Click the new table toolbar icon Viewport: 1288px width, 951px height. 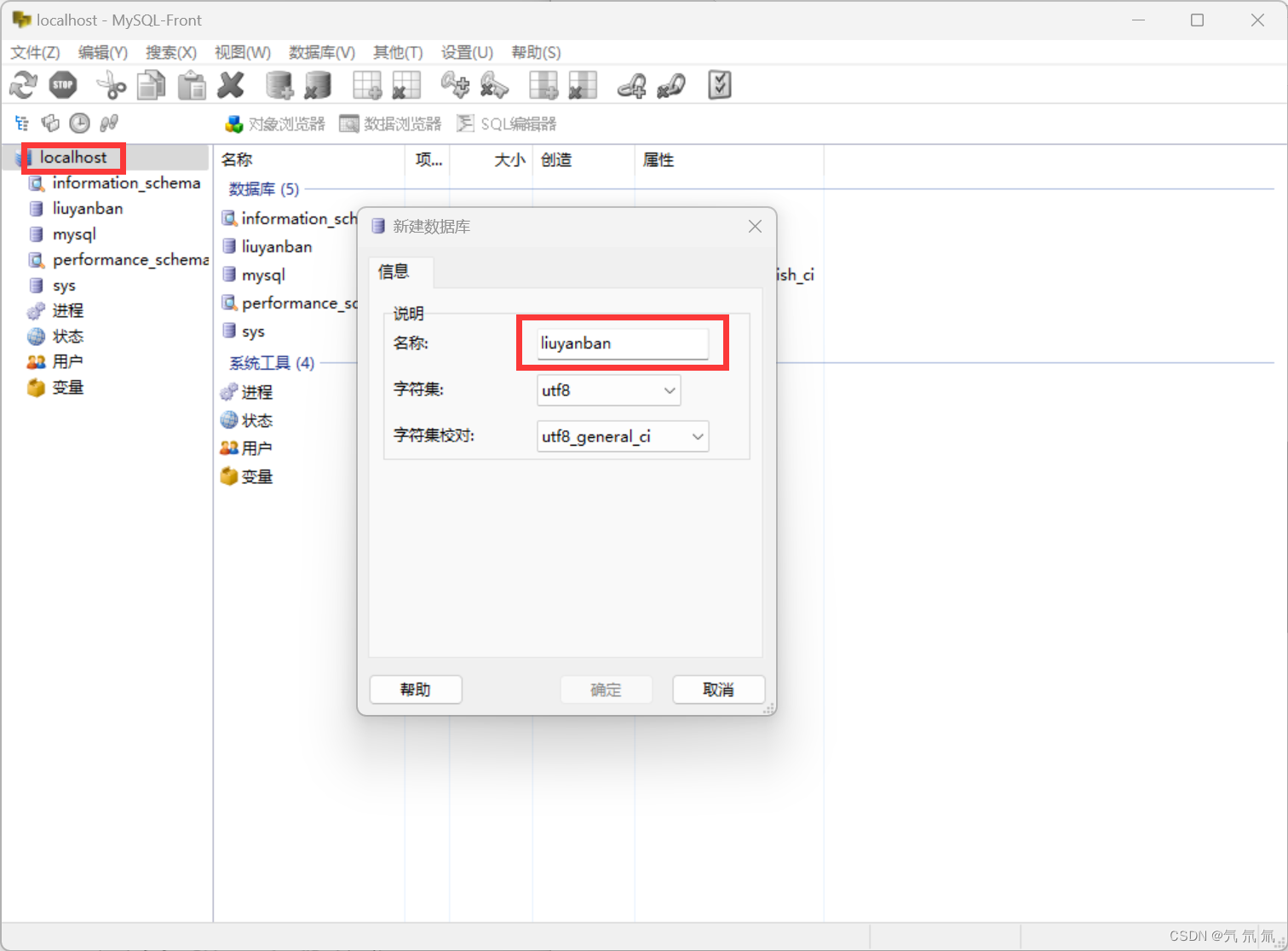[367, 85]
